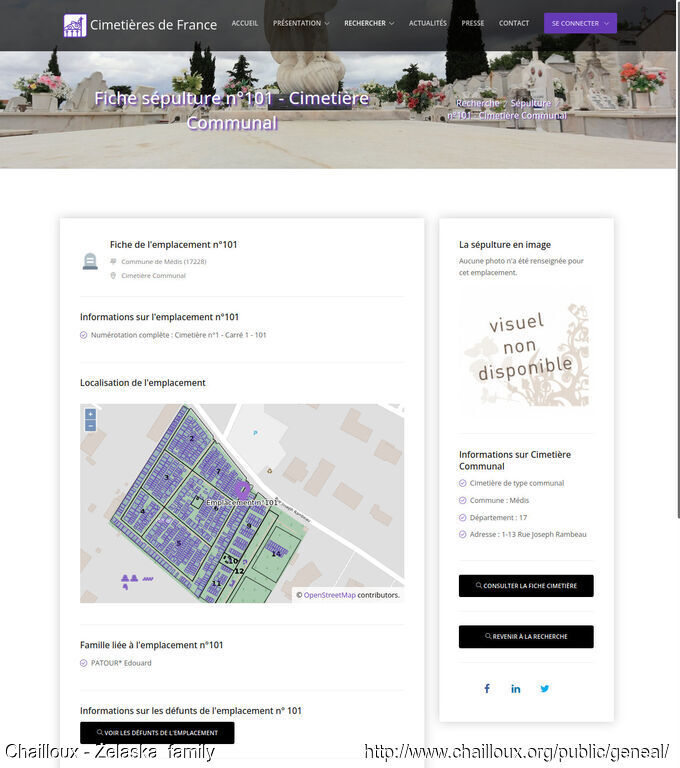Zoom out of the map with minus button
This screenshot has width=680, height=768.
[90, 426]
